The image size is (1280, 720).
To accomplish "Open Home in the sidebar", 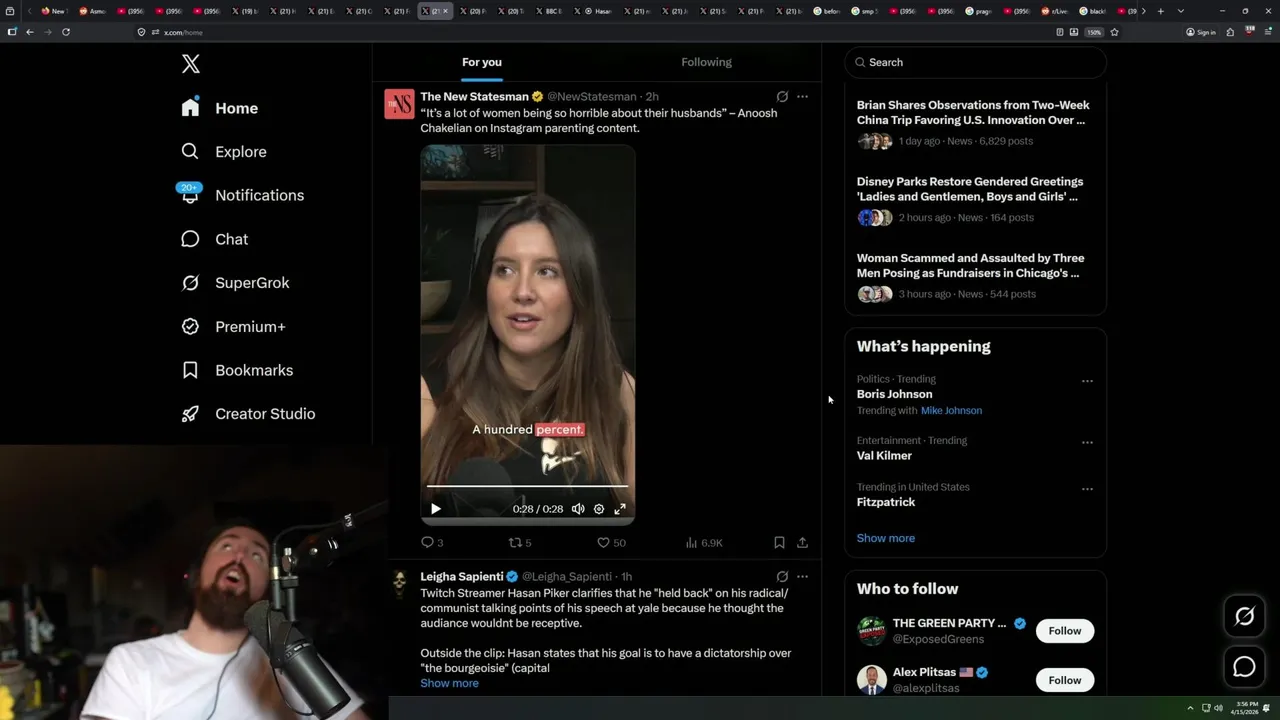I will coord(220,108).
